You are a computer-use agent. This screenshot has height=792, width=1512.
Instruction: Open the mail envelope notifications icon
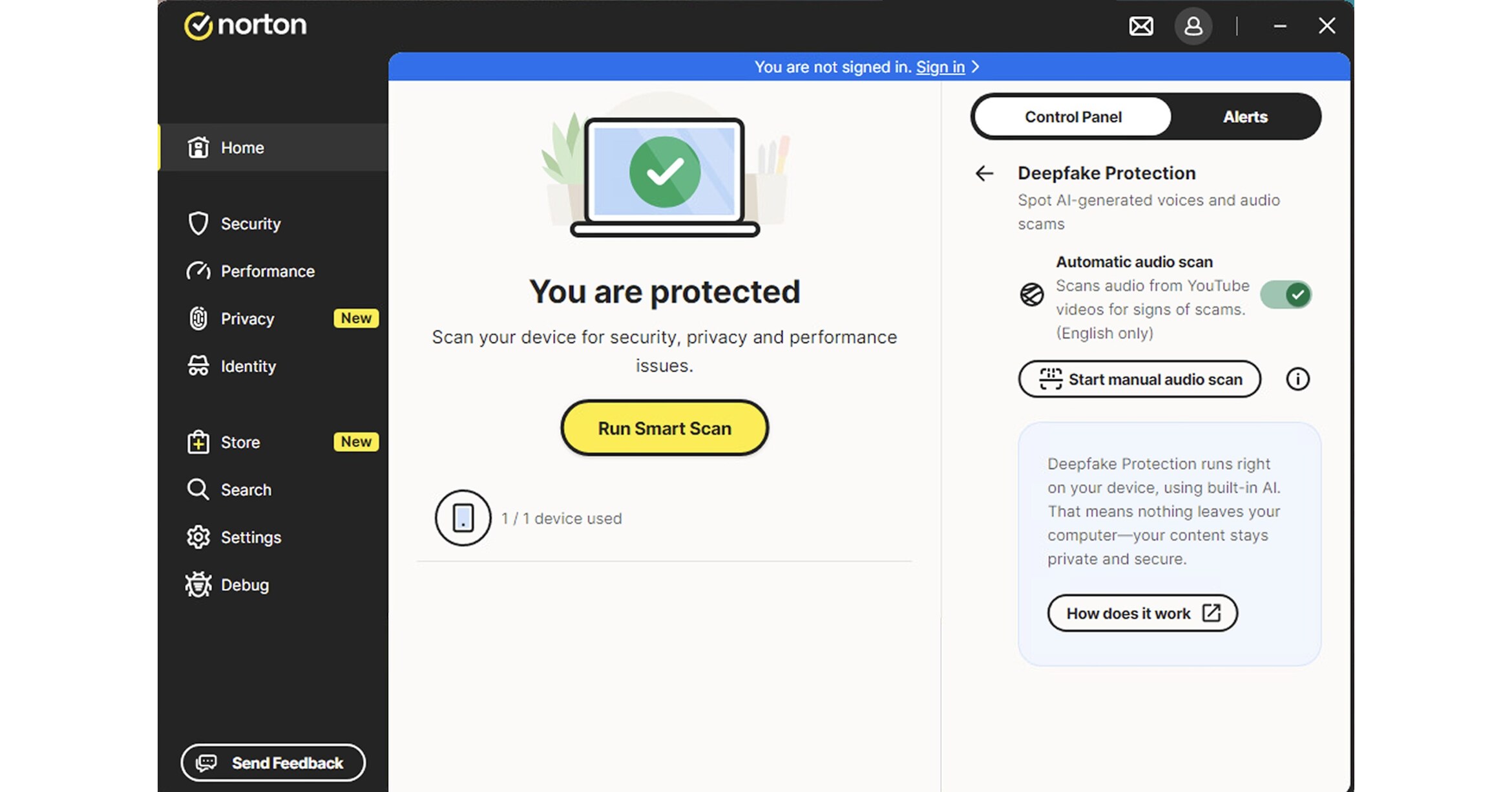click(1140, 27)
